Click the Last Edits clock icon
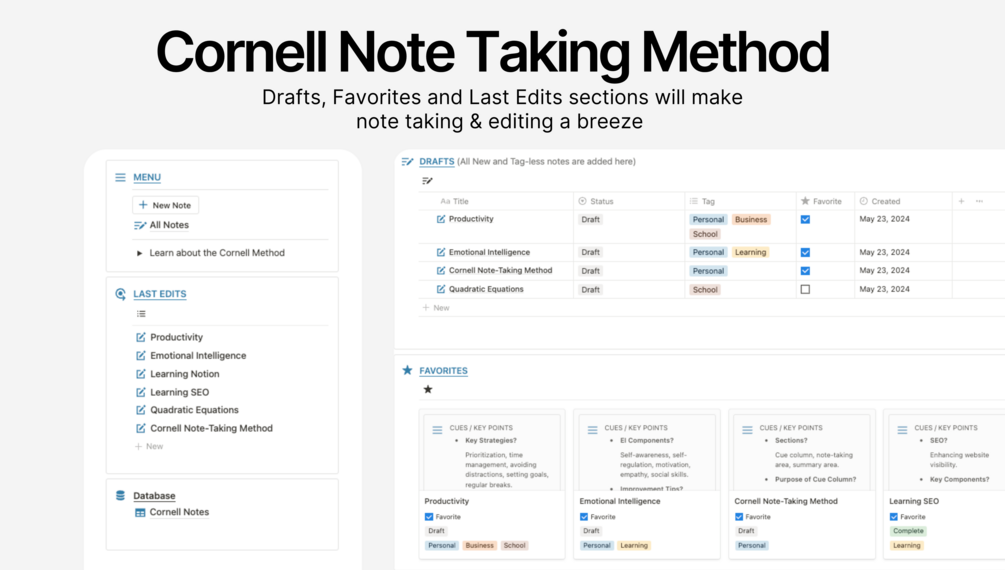1005x570 pixels. (120, 294)
